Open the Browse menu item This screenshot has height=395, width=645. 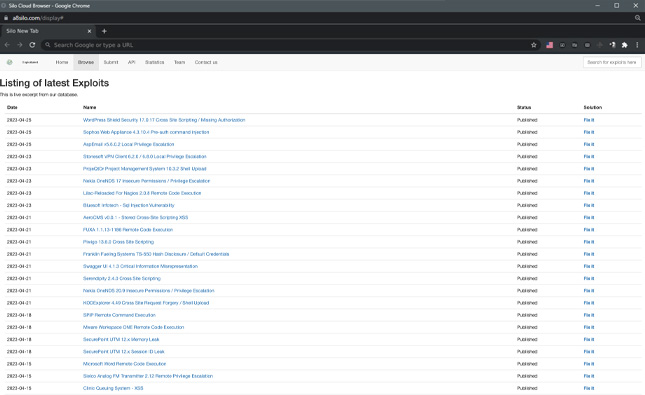pyautogui.click(x=86, y=62)
